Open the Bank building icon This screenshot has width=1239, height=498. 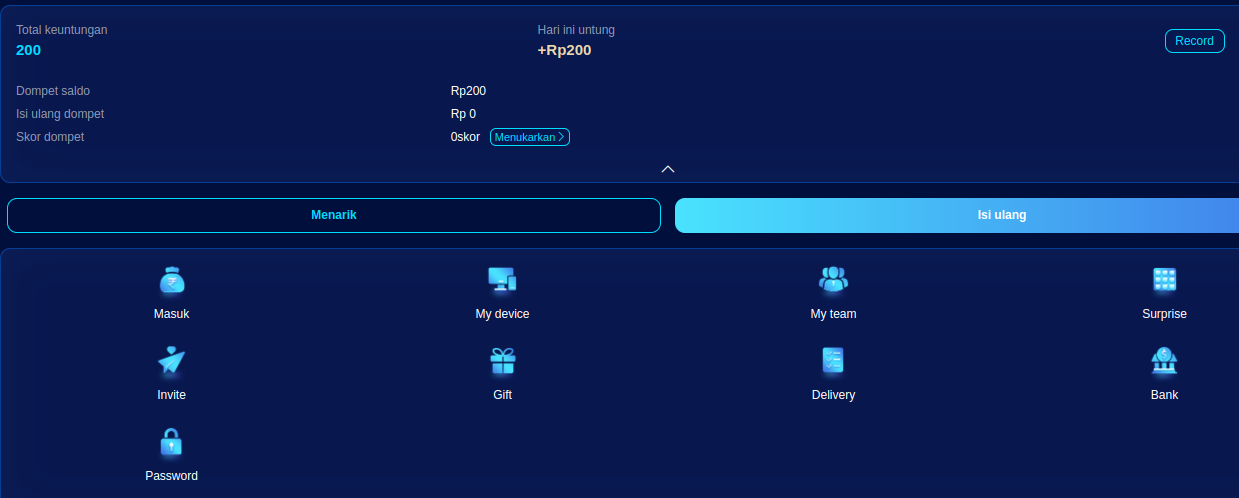[1164, 361]
